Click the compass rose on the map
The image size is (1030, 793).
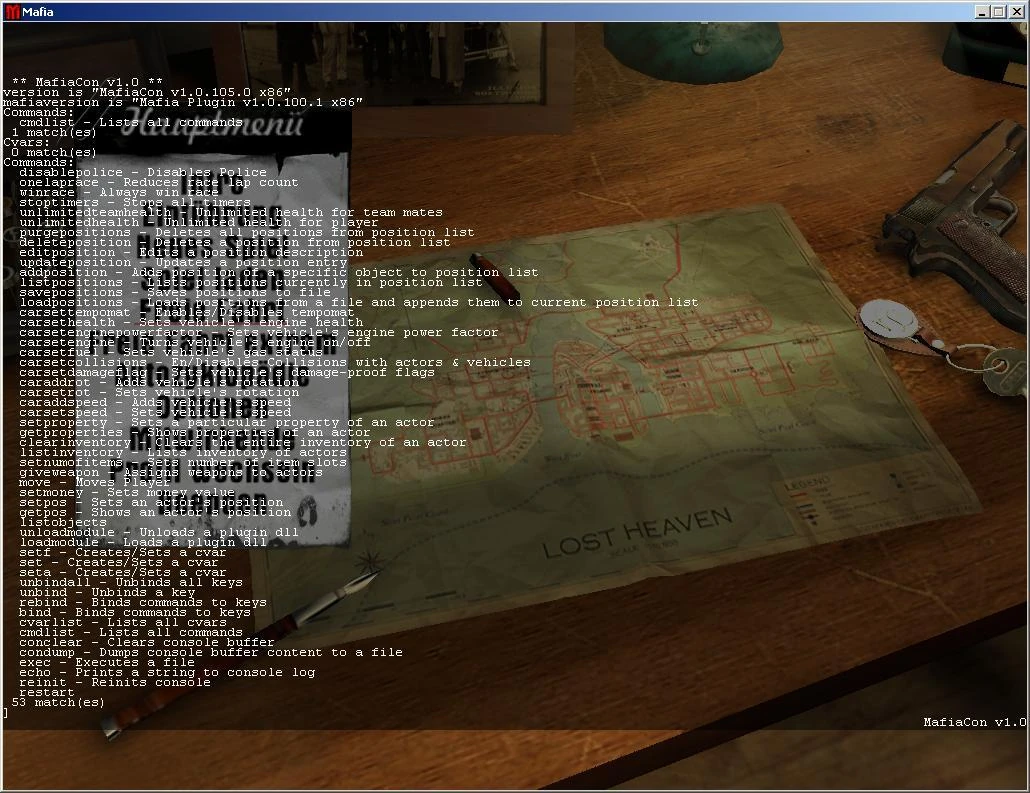point(370,562)
